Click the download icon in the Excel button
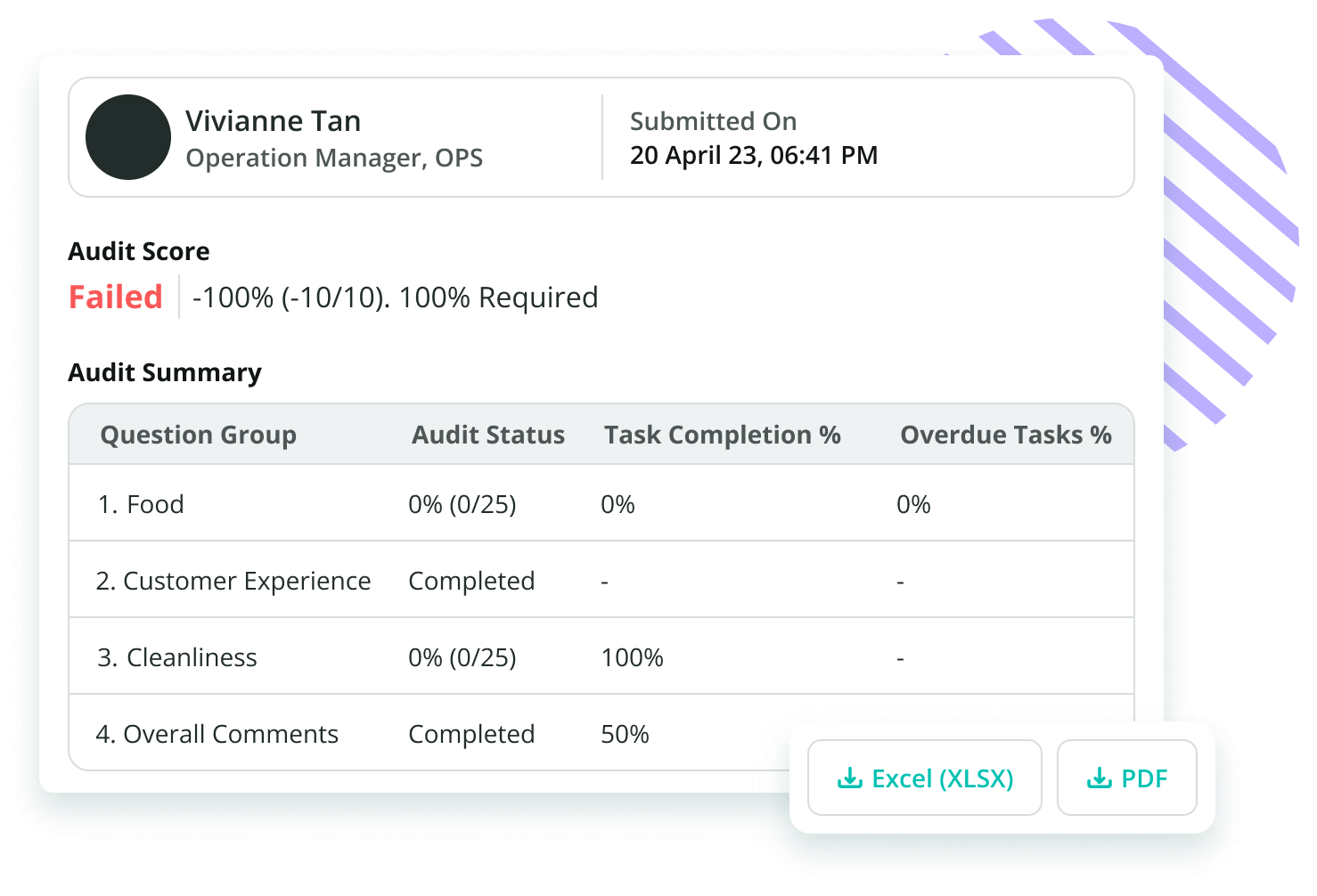The height and width of the screenshot is (896, 1317). [848, 778]
